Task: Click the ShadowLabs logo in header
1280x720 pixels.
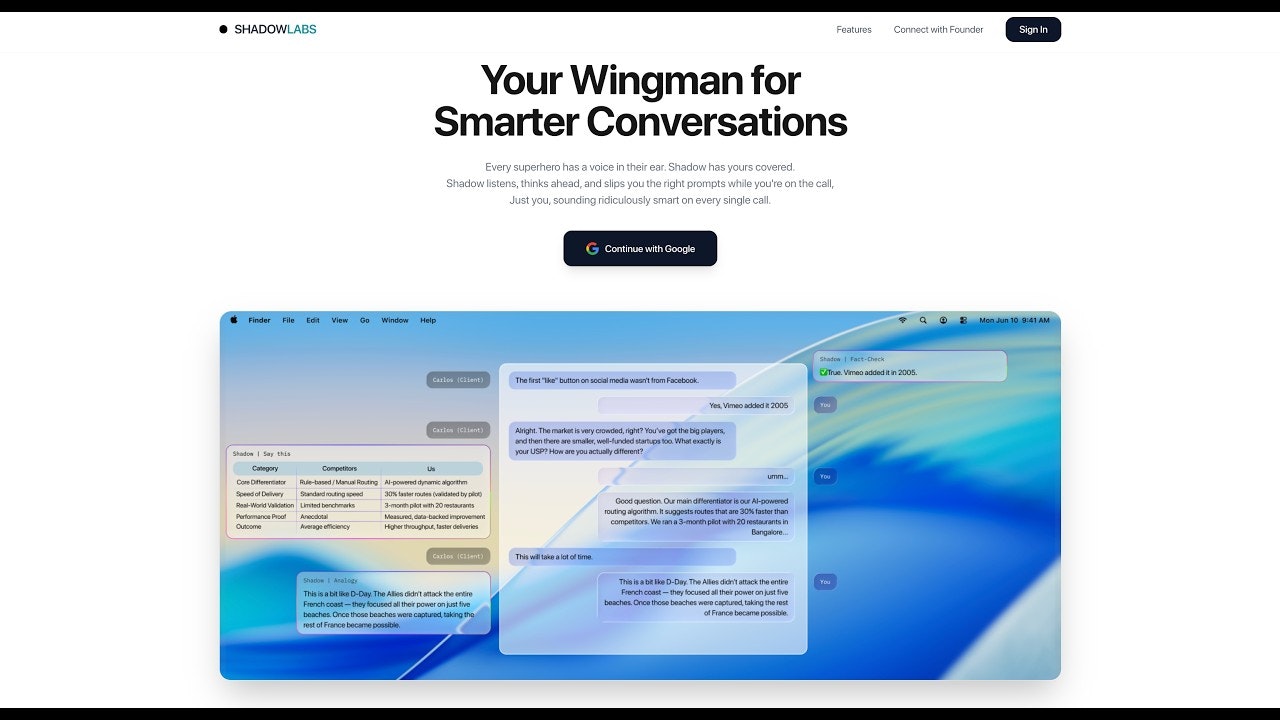Action: click(x=268, y=29)
